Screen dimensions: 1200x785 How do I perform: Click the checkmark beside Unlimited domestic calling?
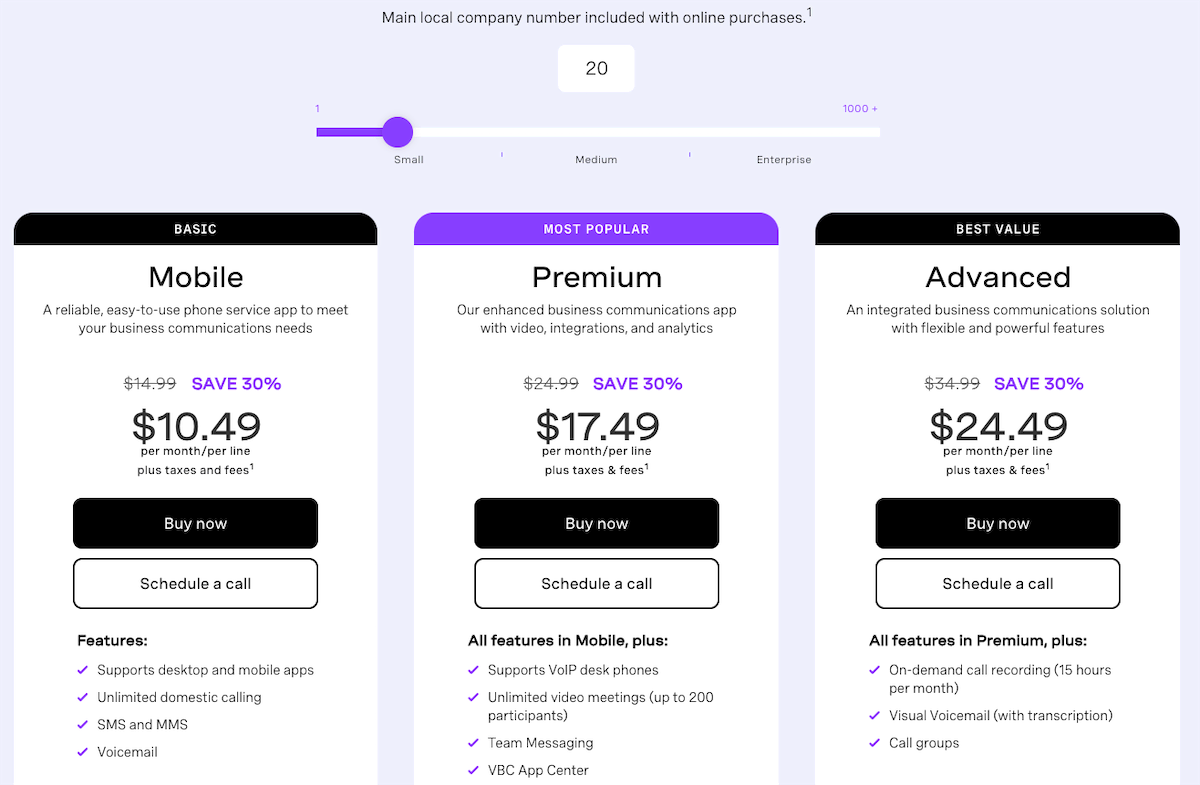[82, 697]
